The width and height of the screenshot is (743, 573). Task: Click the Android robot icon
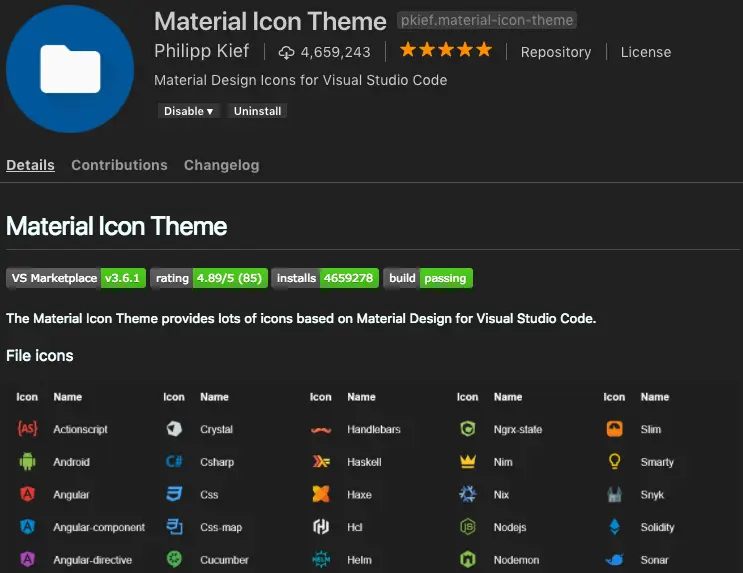[27, 462]
